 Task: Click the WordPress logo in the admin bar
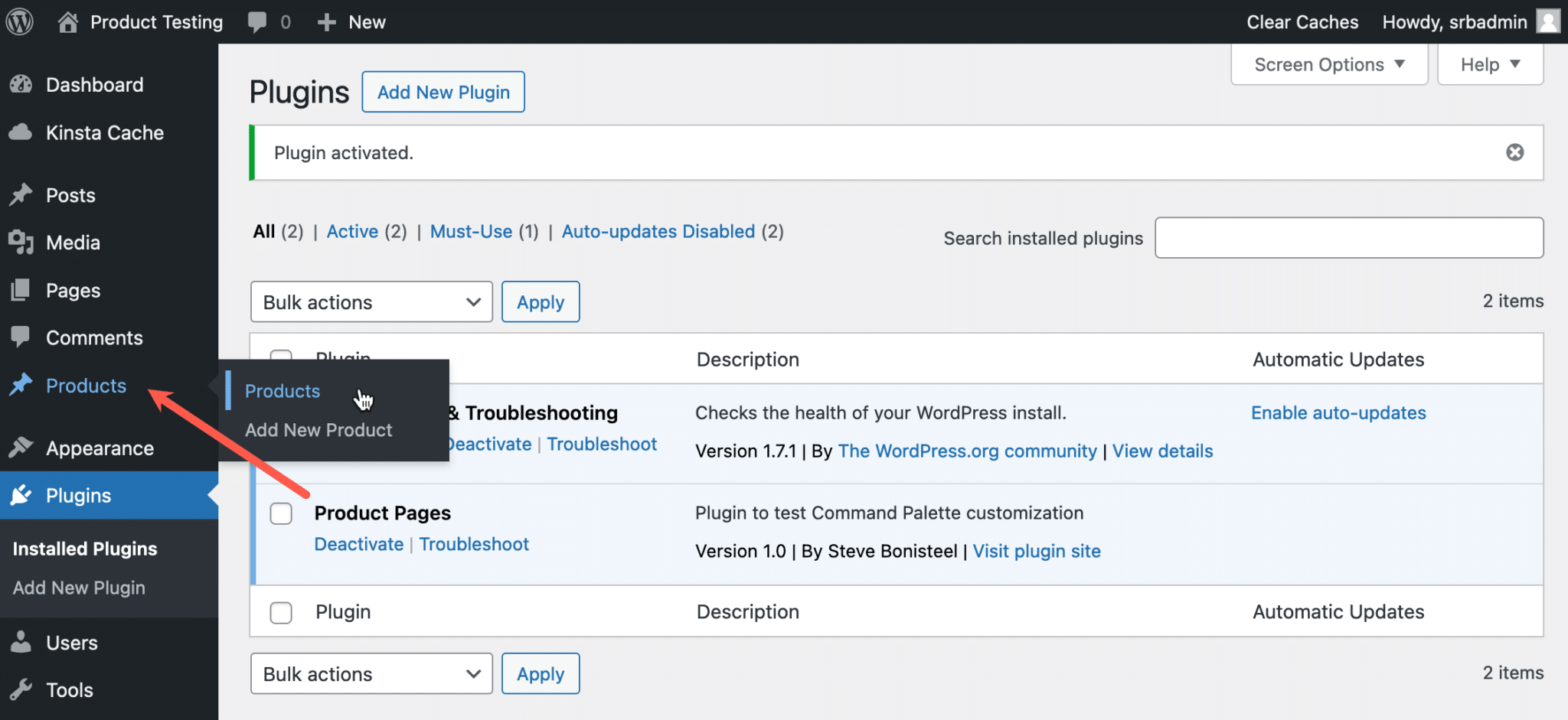pos(18,21)
